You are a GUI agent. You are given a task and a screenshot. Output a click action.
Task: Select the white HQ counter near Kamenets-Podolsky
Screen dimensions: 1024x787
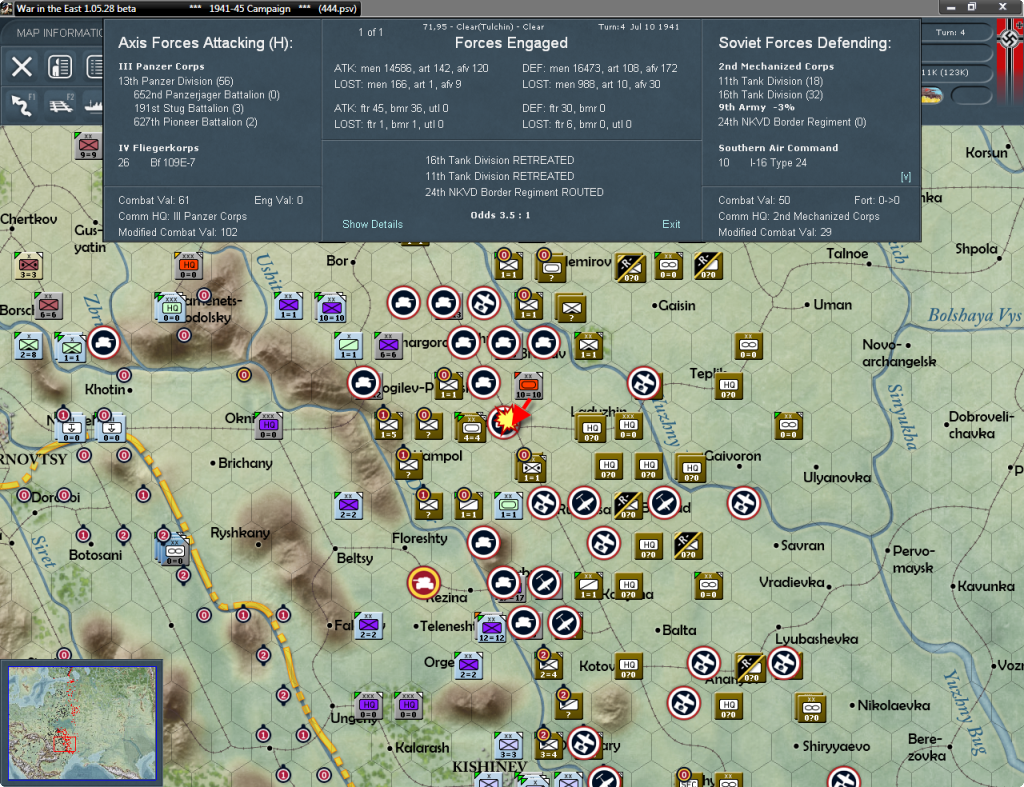[171, 308]
